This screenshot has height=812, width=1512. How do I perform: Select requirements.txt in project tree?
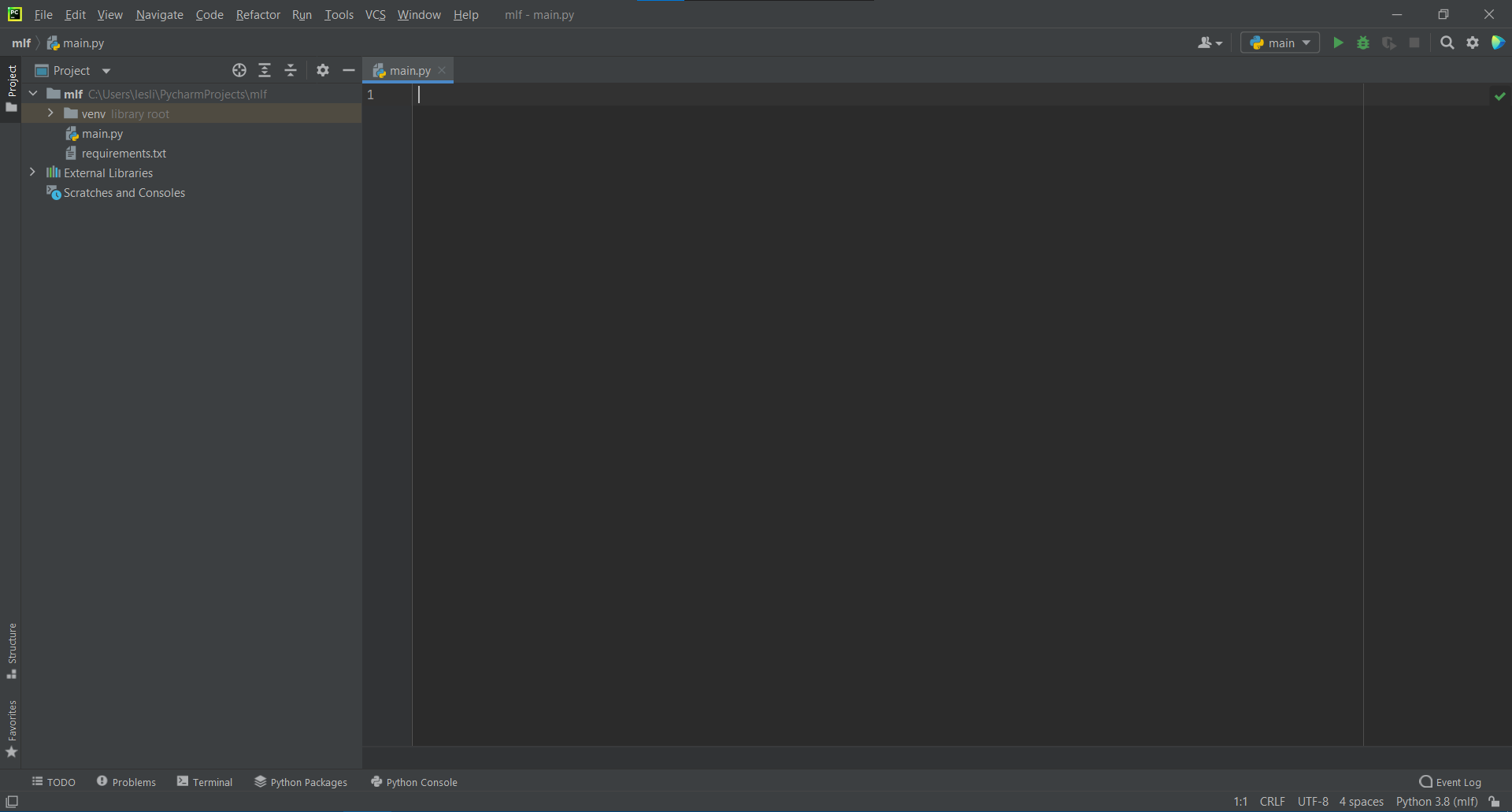click(124, 154)
